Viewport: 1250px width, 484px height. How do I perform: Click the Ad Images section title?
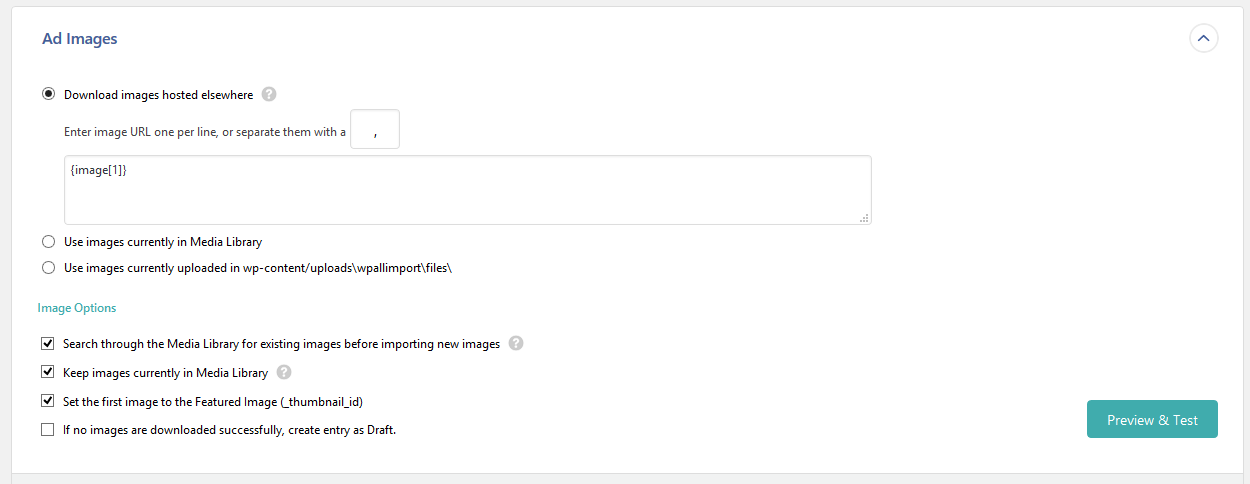tap(79, 39)
